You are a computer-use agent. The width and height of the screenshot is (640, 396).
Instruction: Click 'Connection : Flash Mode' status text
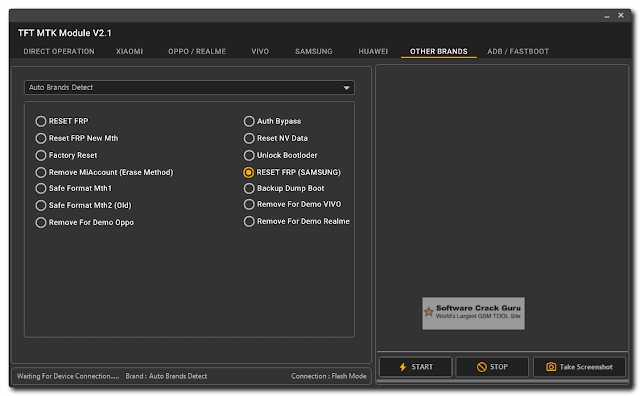point(329,376)
